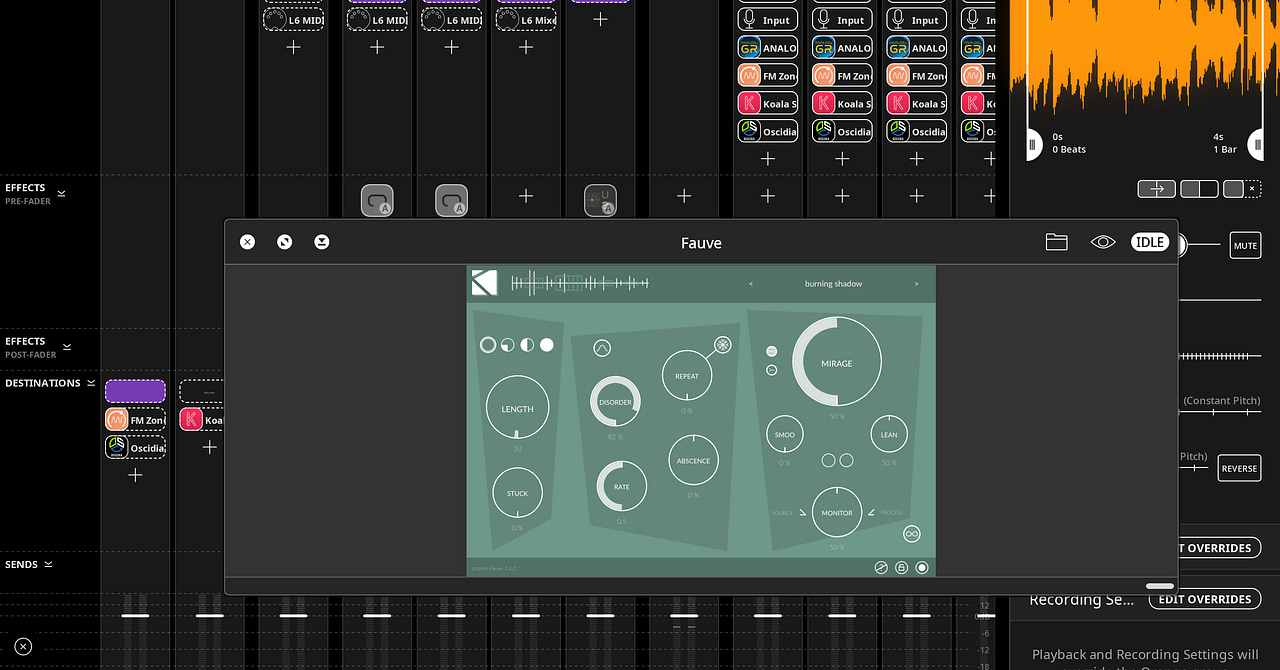This screenshot has width=1280, height=670.
Task: Click the slashed-circle icon in Fauve footer
Action: pyautogui.click(x=881, y=567)
